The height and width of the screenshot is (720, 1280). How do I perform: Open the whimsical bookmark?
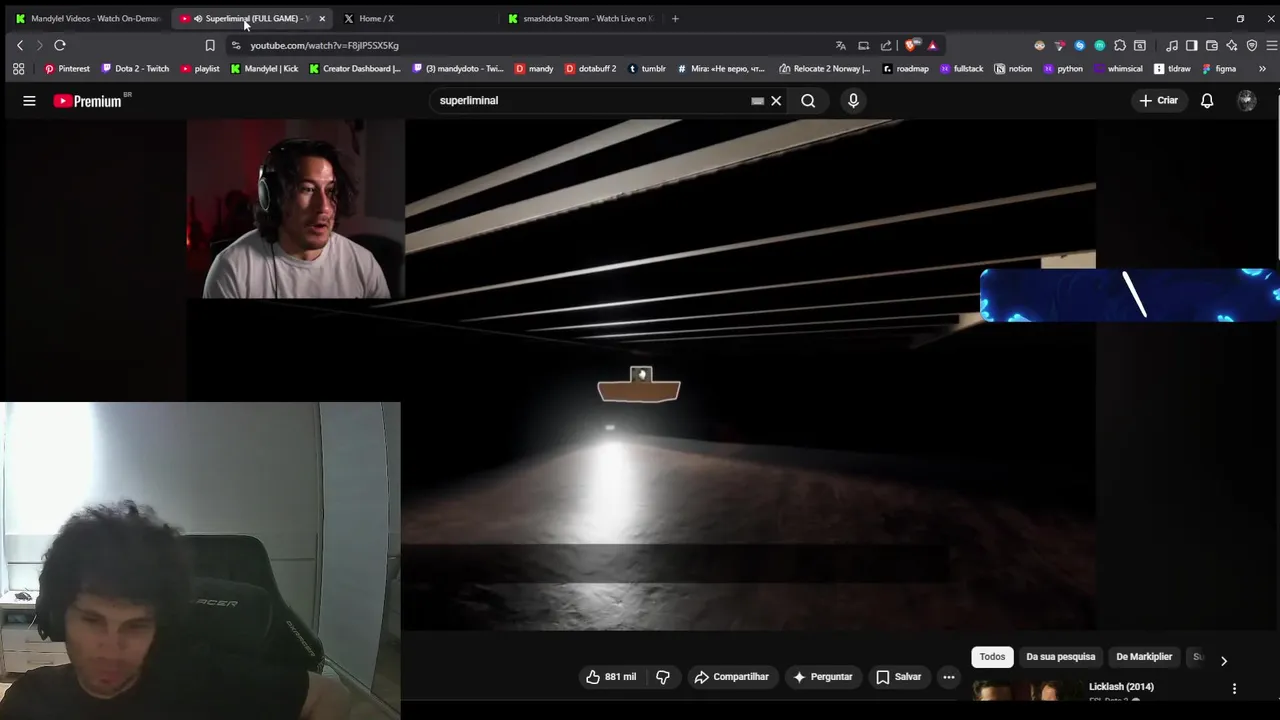point(1118,69)
